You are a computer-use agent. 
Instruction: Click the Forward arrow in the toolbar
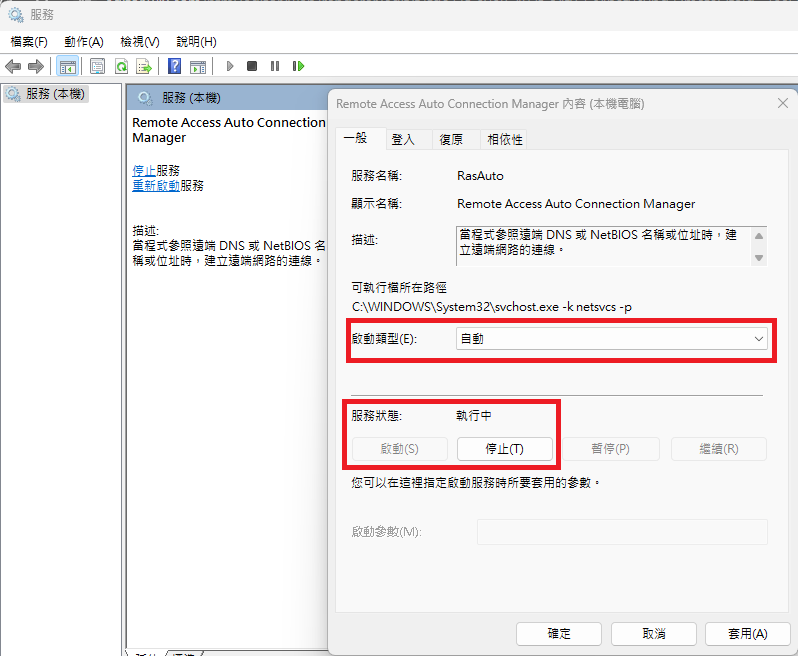click(36, 66)
